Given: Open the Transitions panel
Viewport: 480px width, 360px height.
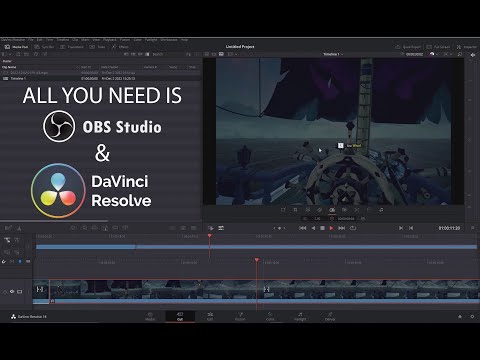Looking at the screenshot, I should pos(72,47).
